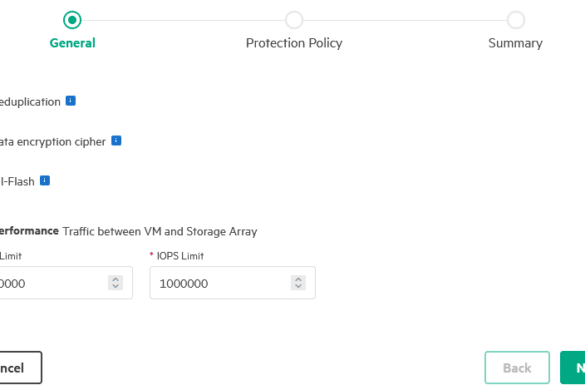Decrease IOPS Limit with down arrow
585x390 pixels.
[x=298, y=286]
